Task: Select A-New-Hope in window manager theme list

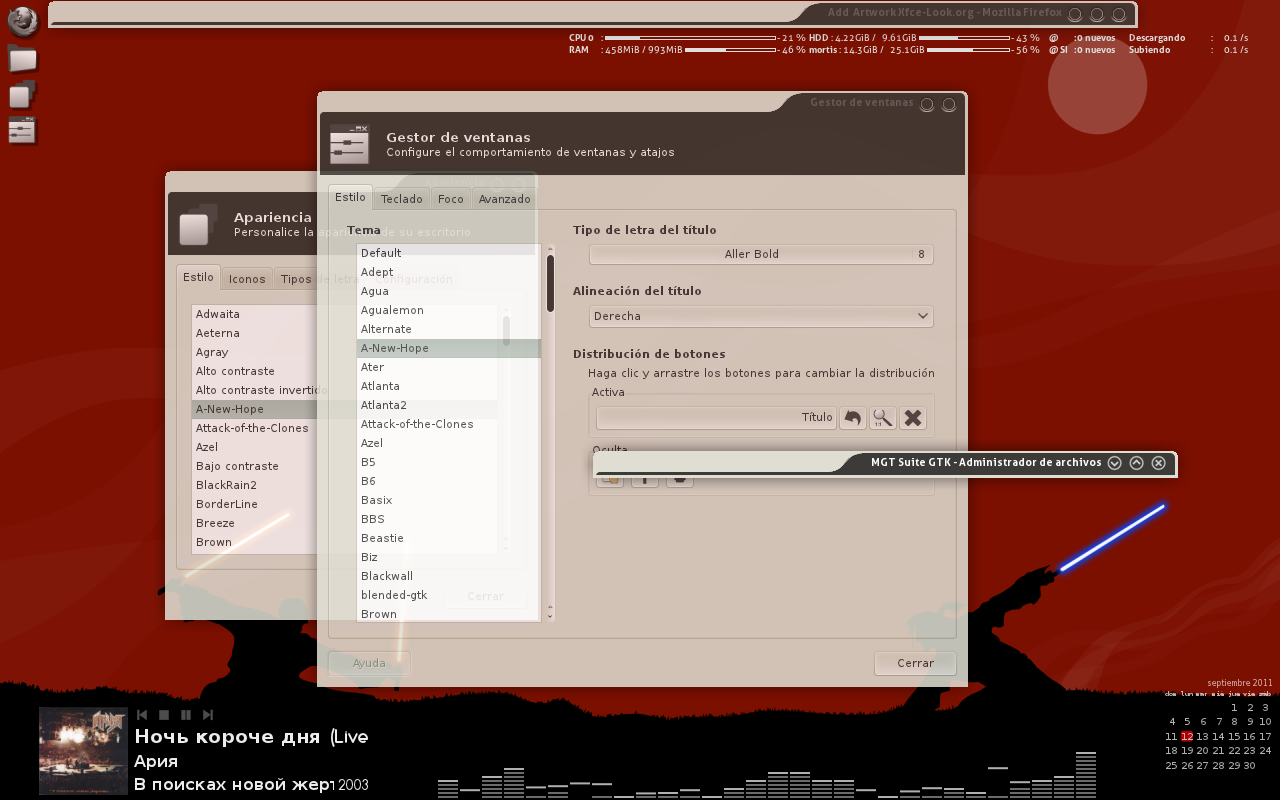Action: [x=448, y=348]
